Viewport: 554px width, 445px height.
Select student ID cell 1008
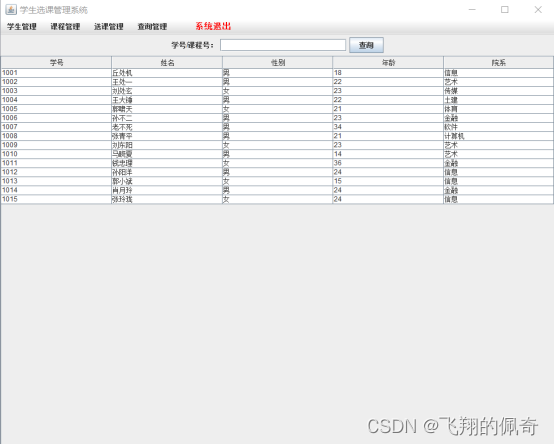(x=56, y=136)
